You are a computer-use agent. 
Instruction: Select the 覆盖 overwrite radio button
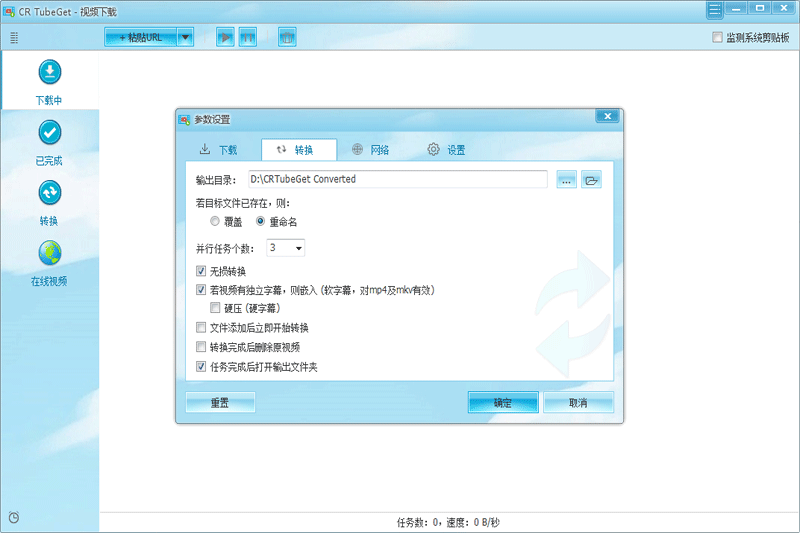[215, 221]
